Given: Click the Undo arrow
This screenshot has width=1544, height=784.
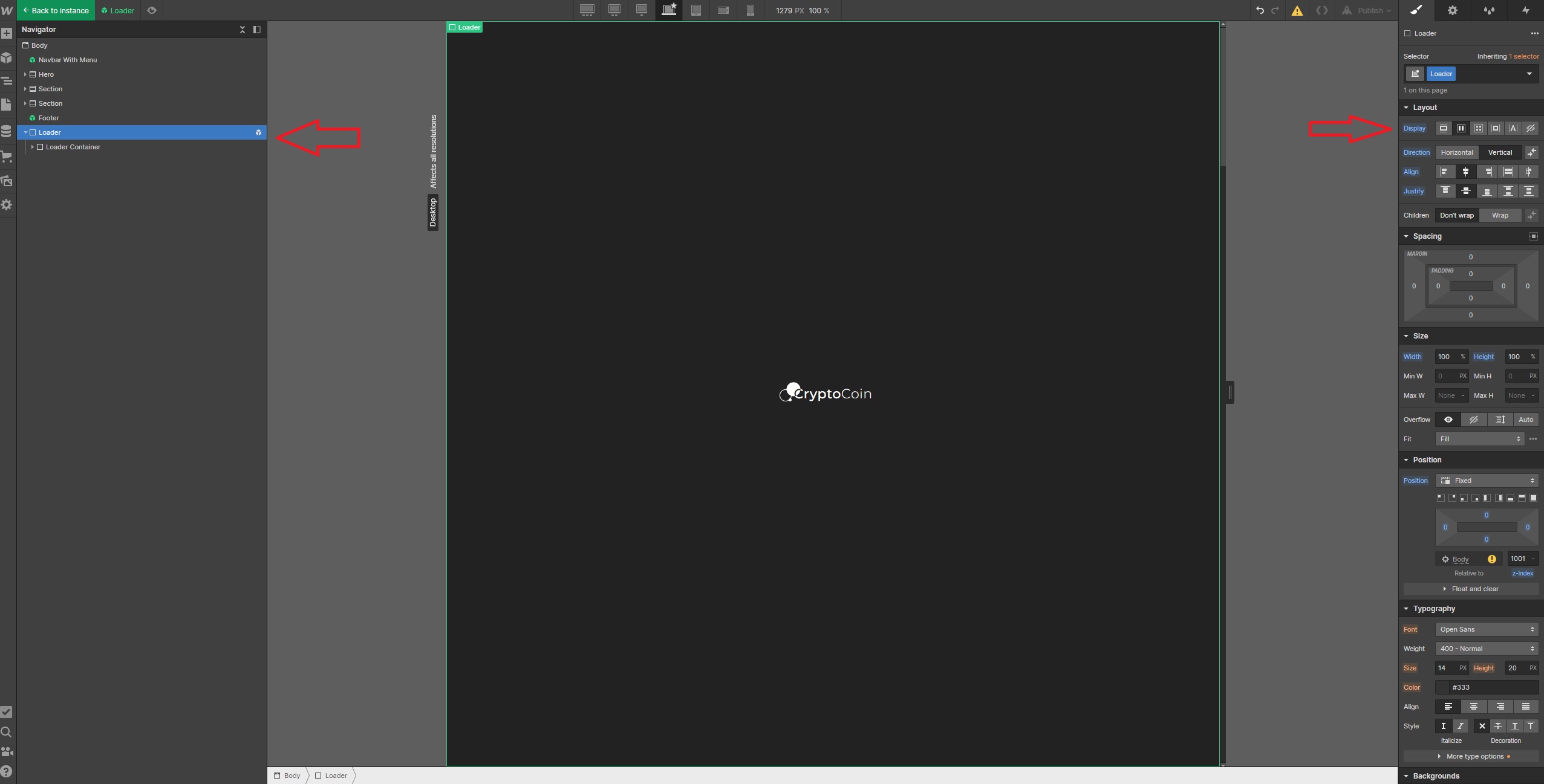Looking at the screenshot, I should tap(1260, 10).
